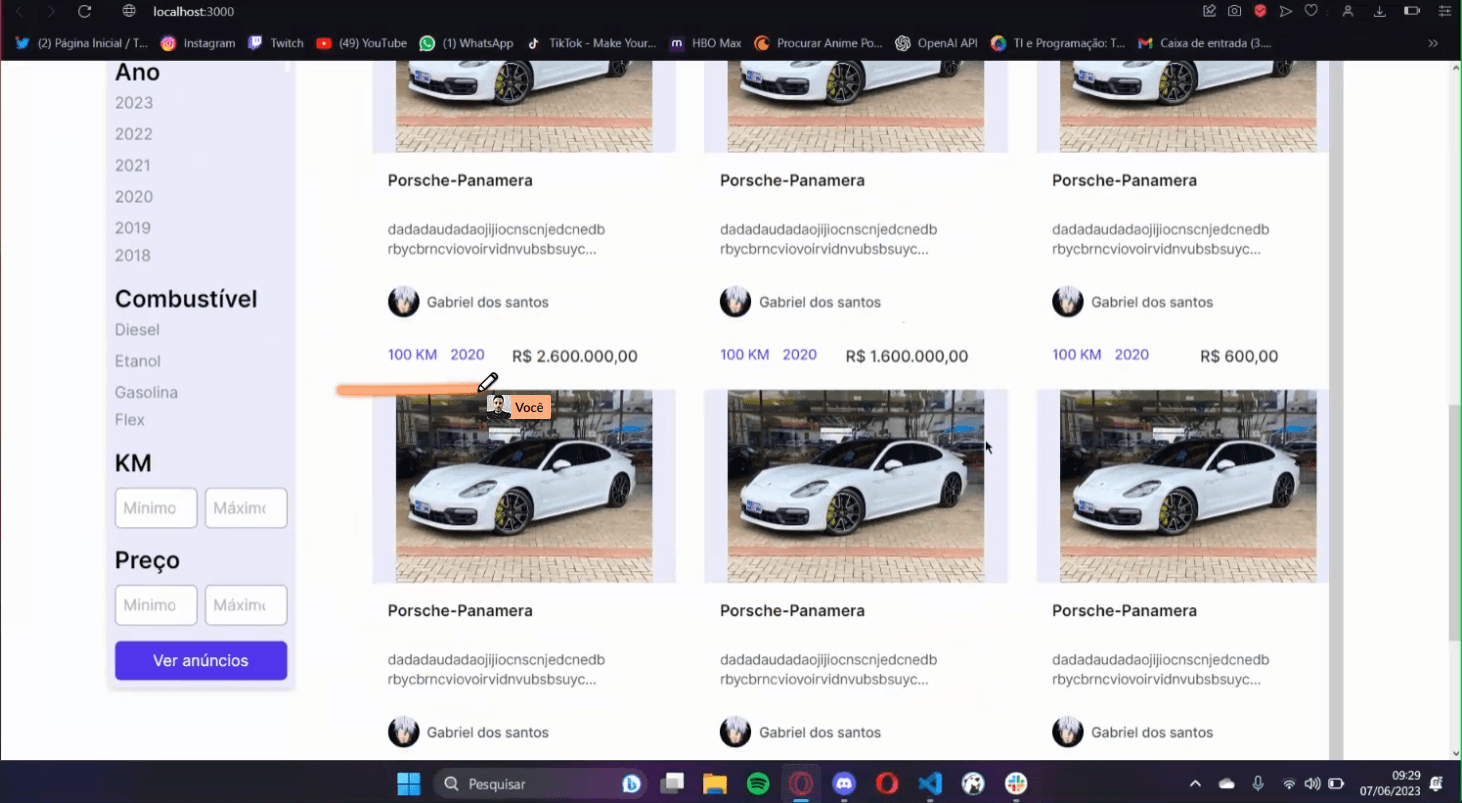1462x803 pixels.
Task: Open the Procurar Anime bookmark
Action: coord(819,43)
